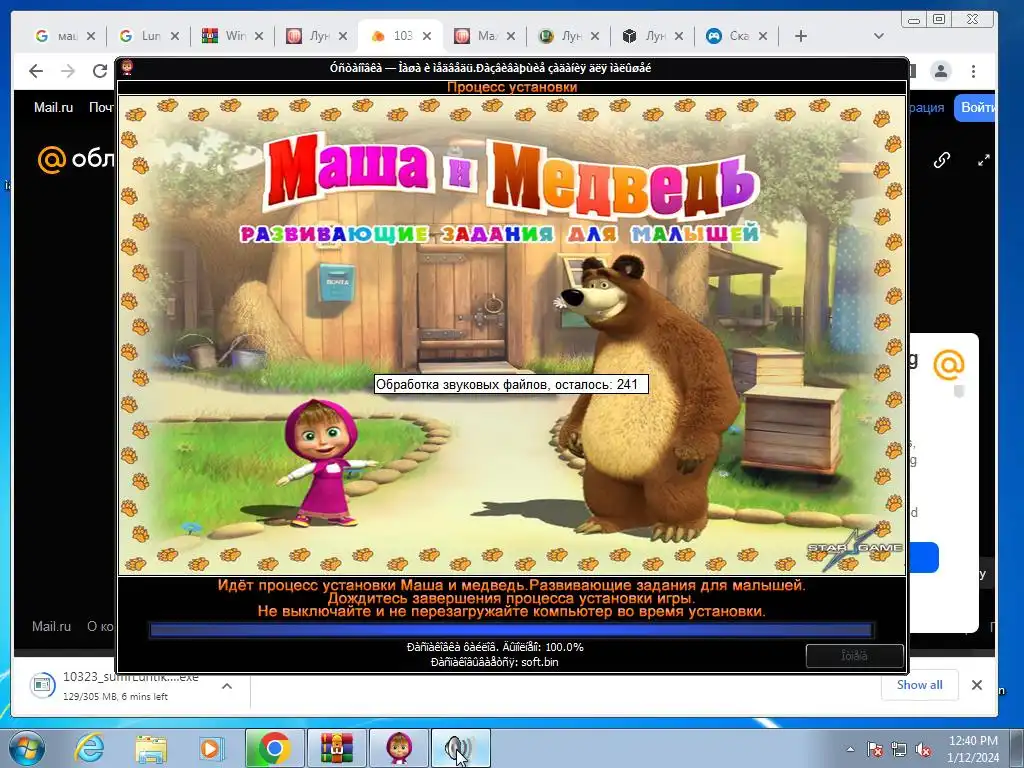The height and width of the screenshot is (768, 1024).
Task: Switch to the 'Ma' browser tab
Action: 478,36
